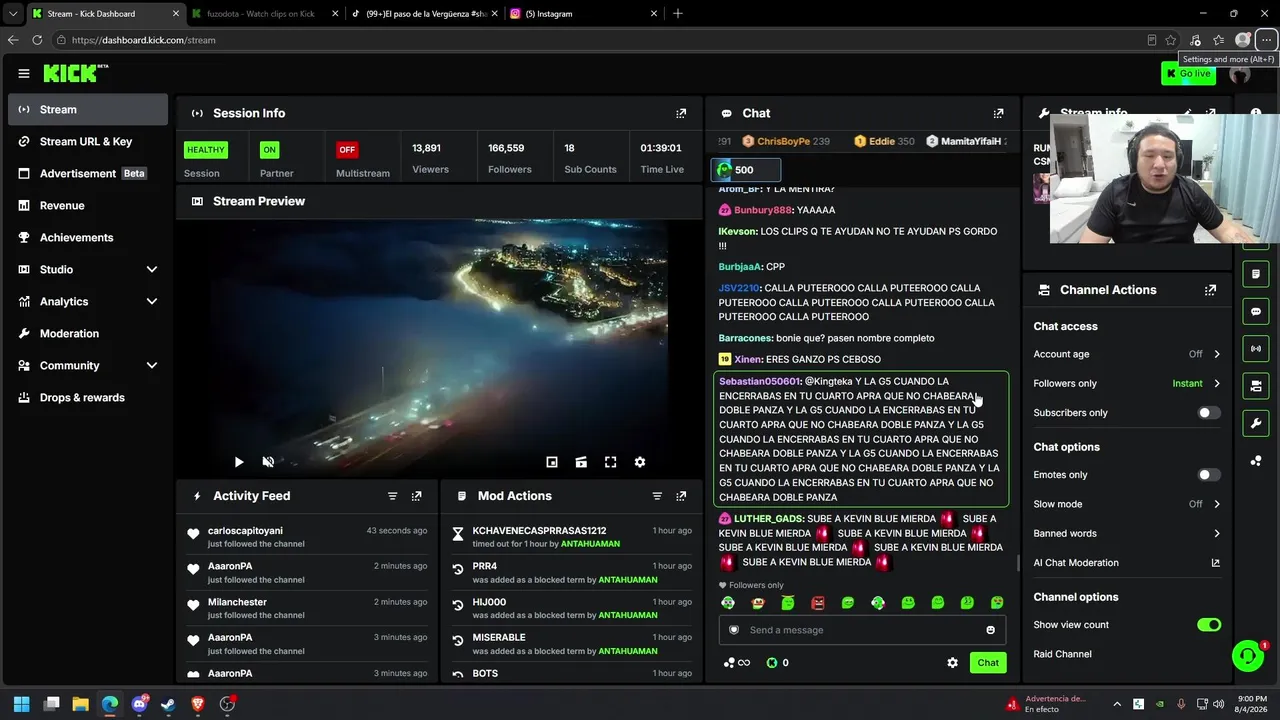Pop out the Mod Actions panel
The height and width of the screenshot is (720, 1280).
[681, 496]
